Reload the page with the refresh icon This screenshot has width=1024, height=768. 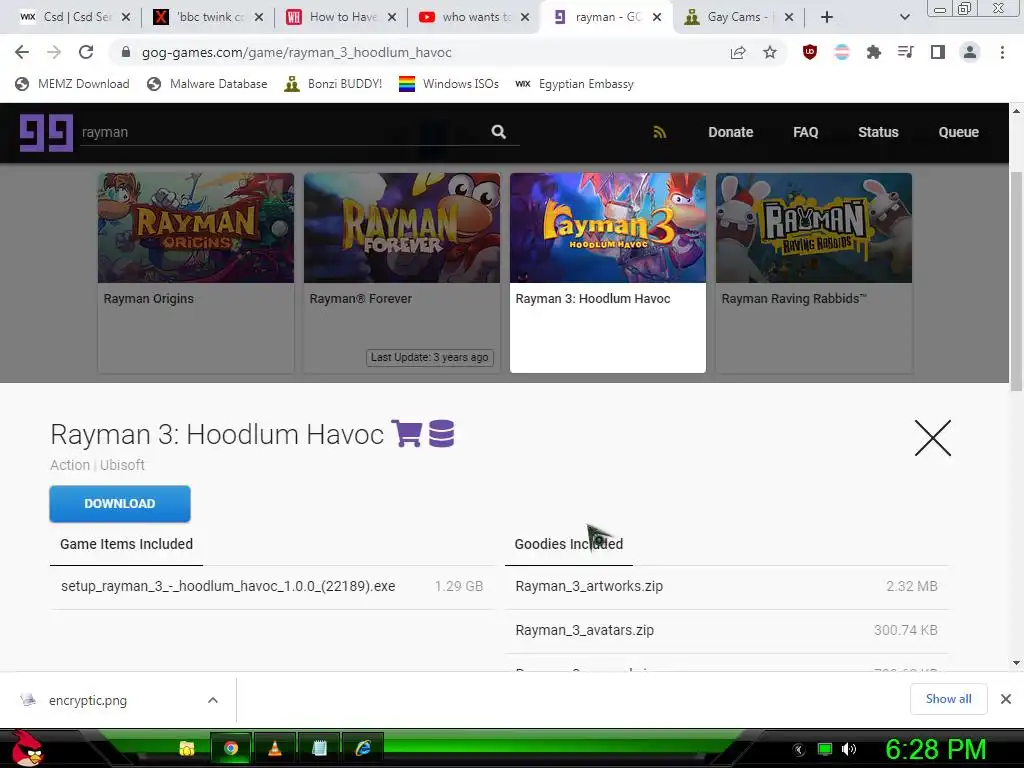coord(86,52)
